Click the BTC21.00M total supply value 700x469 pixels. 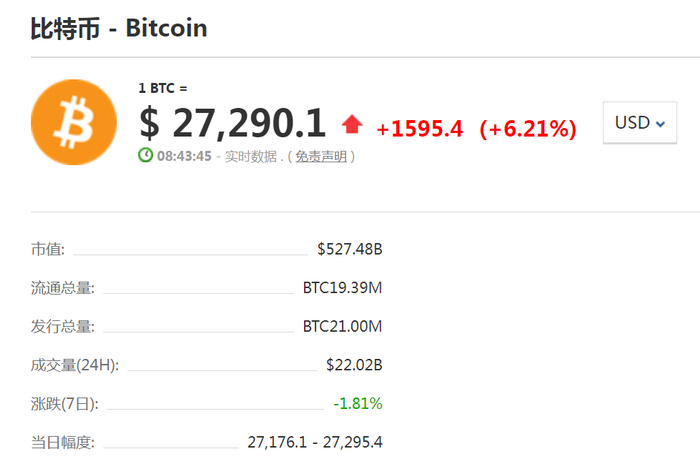point(342,326)
